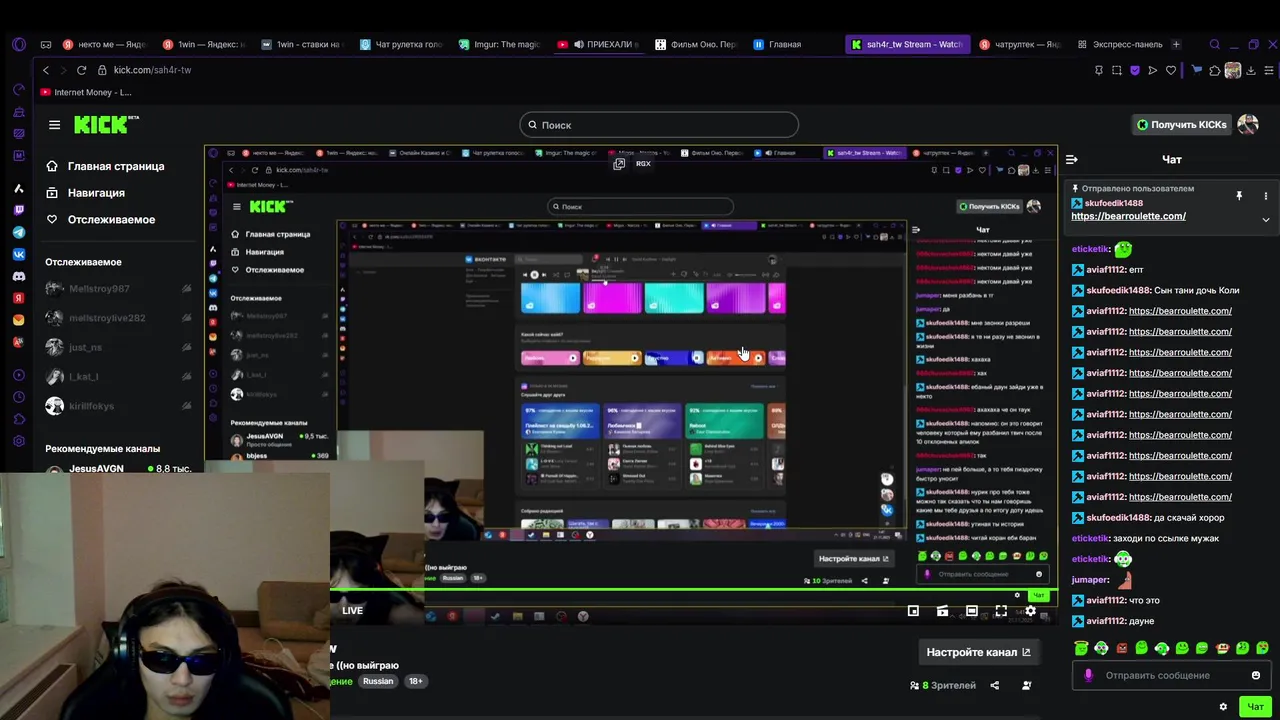Click the voice message microphone icon
This screenshot has height=720, width=1280.
click(x=1088, y=675)
